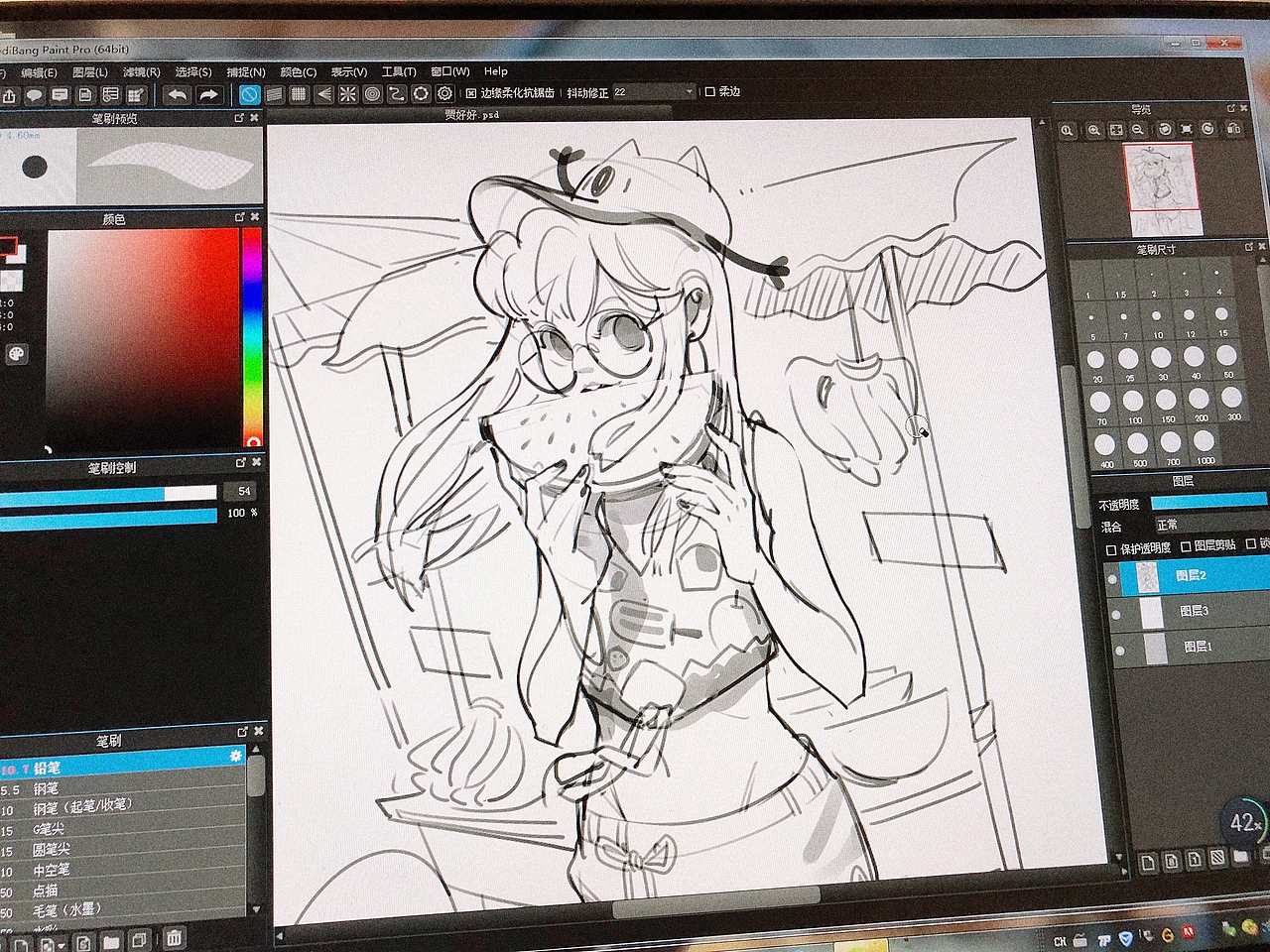Select the curve snap icon
Image resolution: width=1270 pixels, height=952 pixels.
[396, 94]
